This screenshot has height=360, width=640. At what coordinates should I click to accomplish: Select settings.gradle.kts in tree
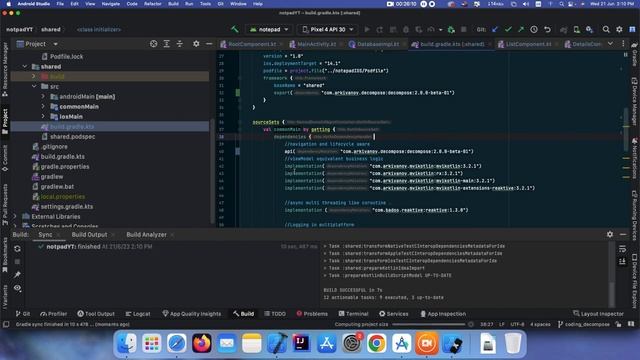coord(62,207)
